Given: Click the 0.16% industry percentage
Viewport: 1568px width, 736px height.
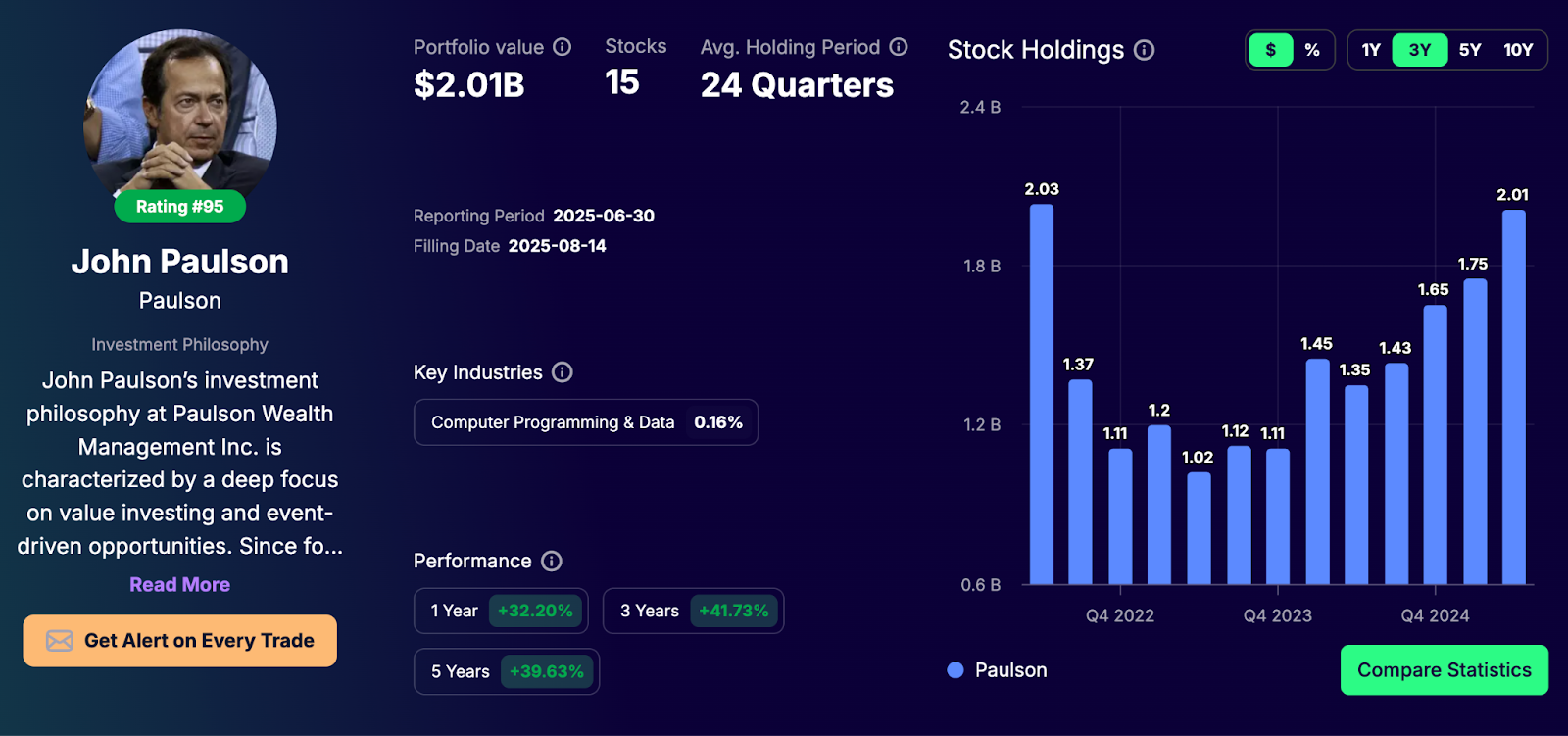Looking at the screenshot, I should pyautogui.click(x=718, y=422).
